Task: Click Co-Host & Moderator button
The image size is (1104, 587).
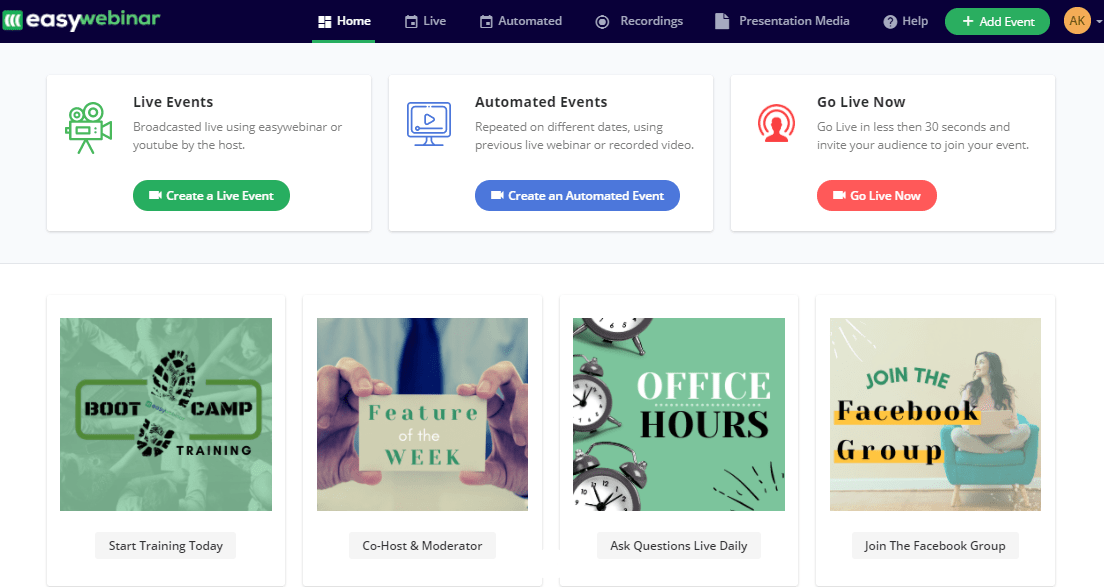Action: pos(422,545)
